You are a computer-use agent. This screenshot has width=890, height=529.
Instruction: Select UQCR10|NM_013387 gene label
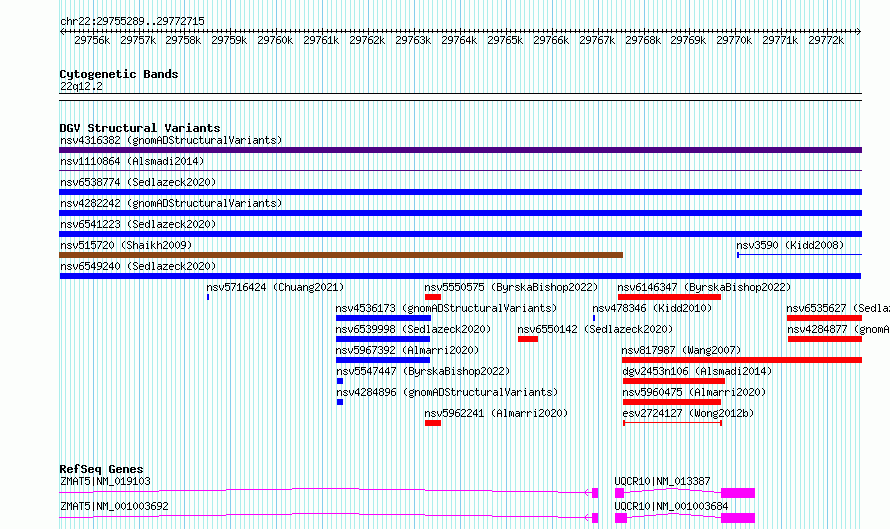(x=662, y=481)
